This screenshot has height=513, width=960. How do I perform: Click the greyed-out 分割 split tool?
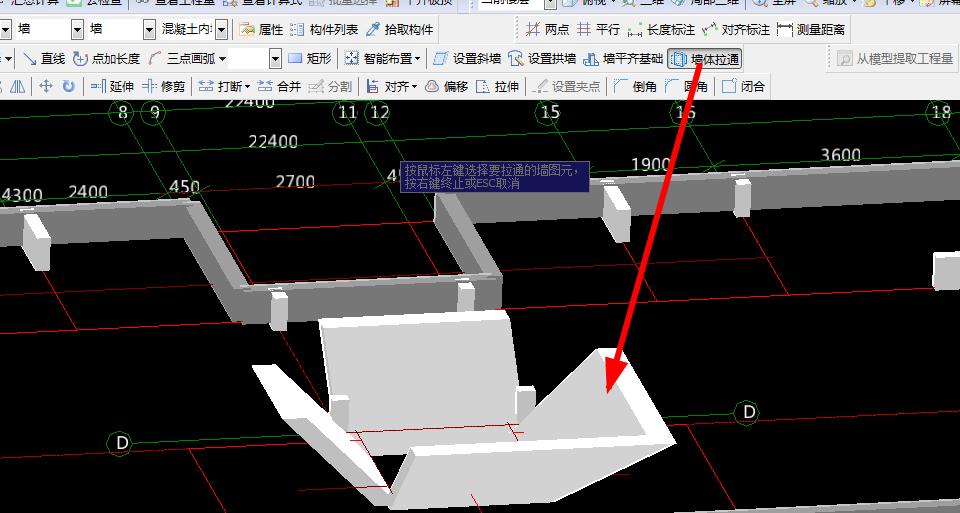pos(330,87)
